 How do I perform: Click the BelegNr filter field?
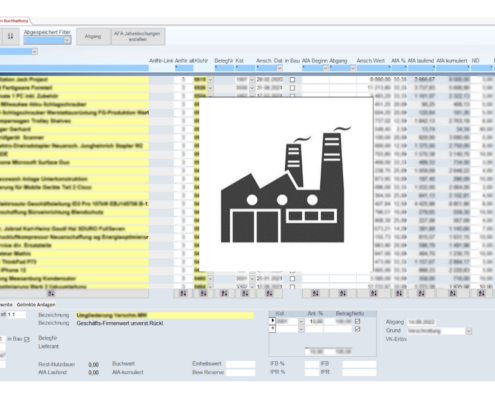click(224, 68)
